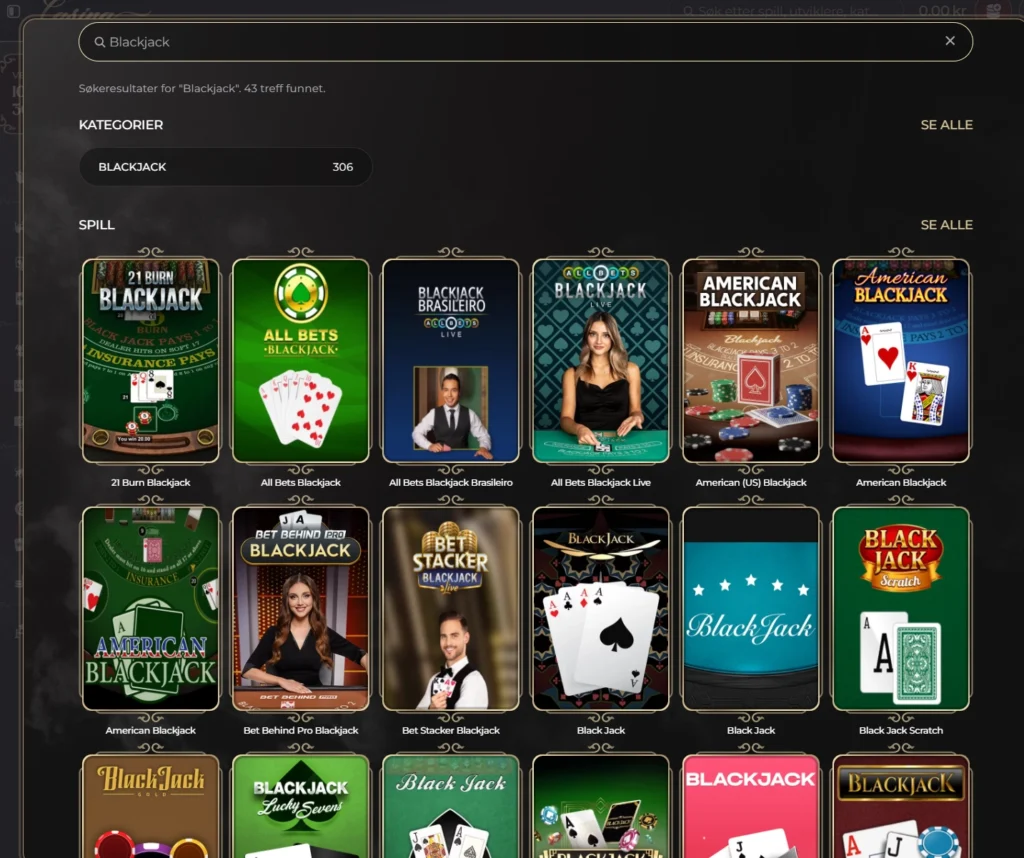Open the All Bets Blackjack Brasileiro game

click(450, 360)
